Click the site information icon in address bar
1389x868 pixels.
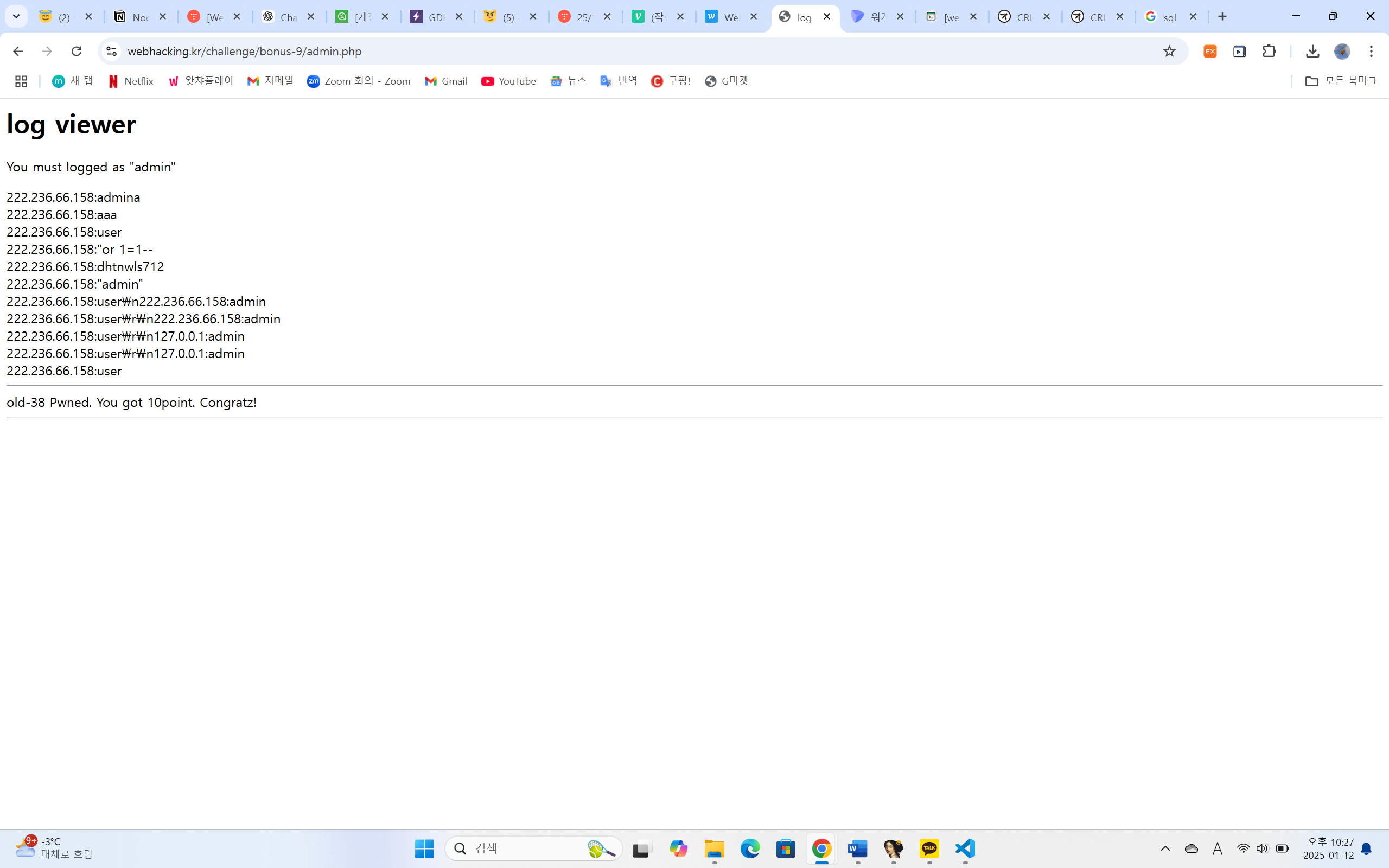(x=111, y=51)
